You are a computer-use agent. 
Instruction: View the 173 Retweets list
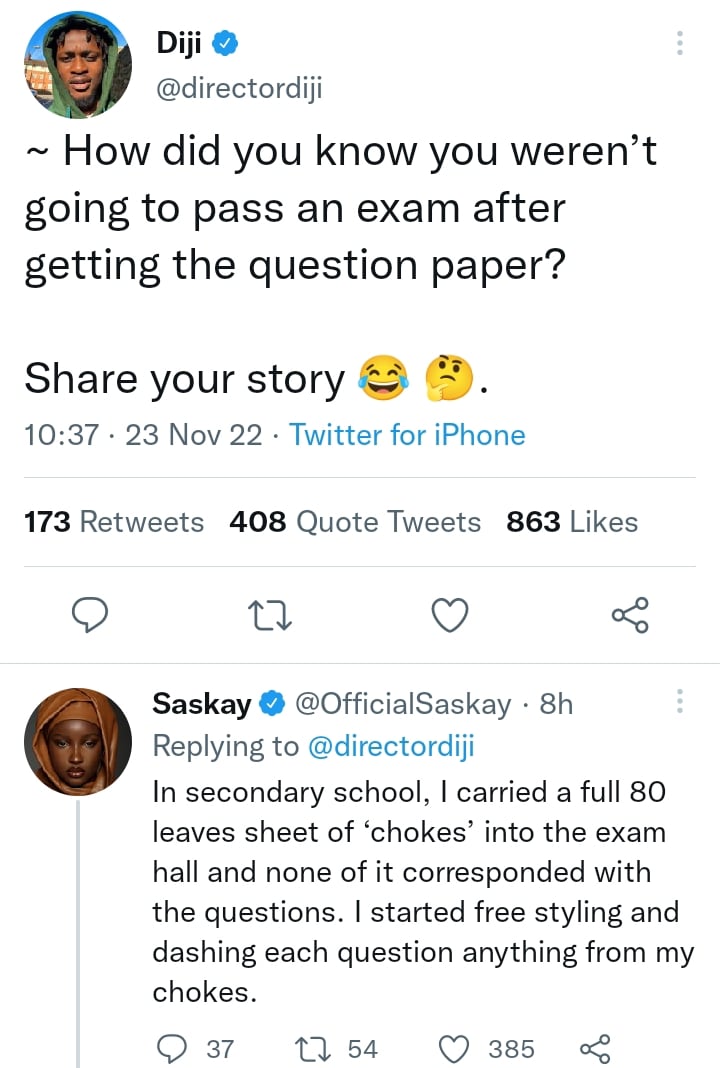click(114, 522)
